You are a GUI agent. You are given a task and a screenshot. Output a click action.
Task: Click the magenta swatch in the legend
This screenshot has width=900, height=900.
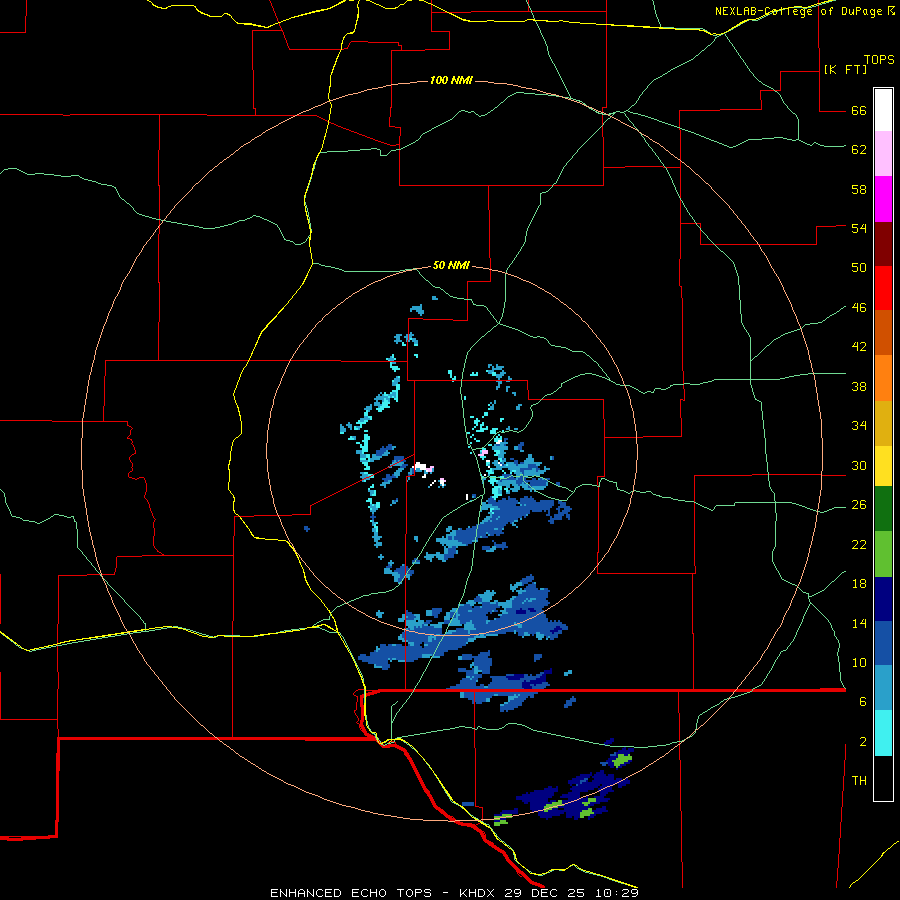point(883,199)
